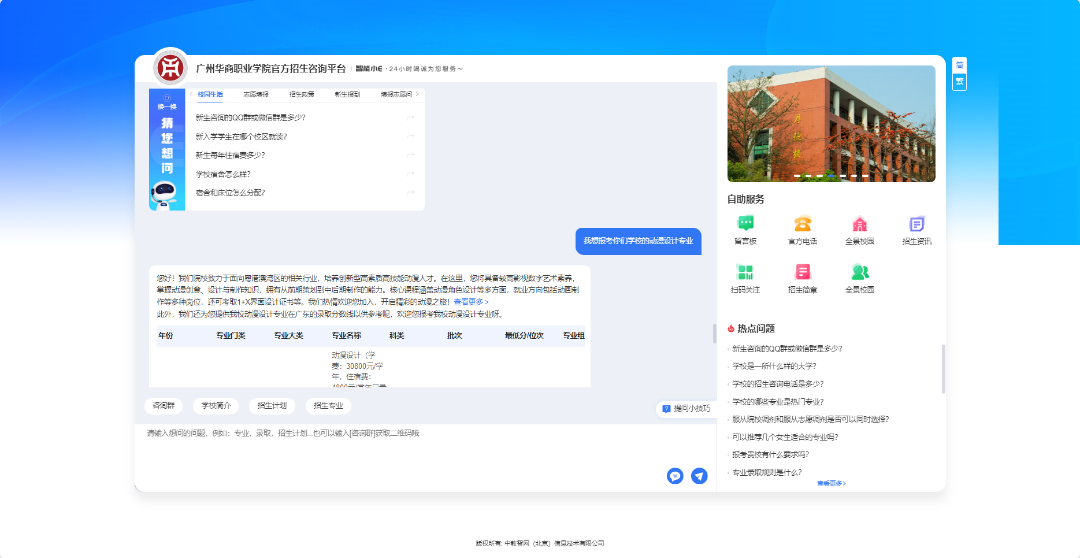Expand the answer via 查看更多 link
Screen dimensions: 1080x558
coord(471,301)
